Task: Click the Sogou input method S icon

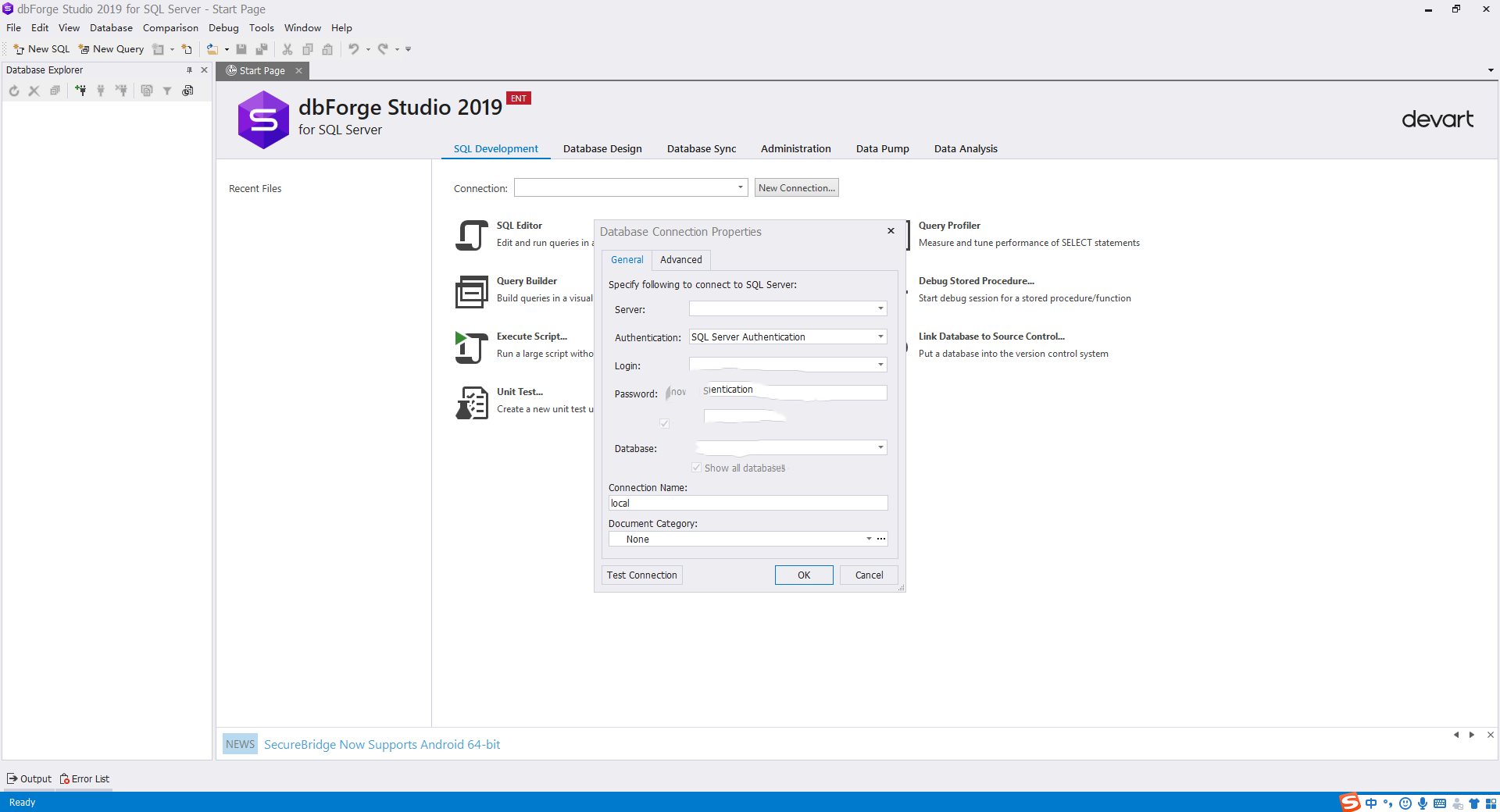Action: coord(1350,803)
